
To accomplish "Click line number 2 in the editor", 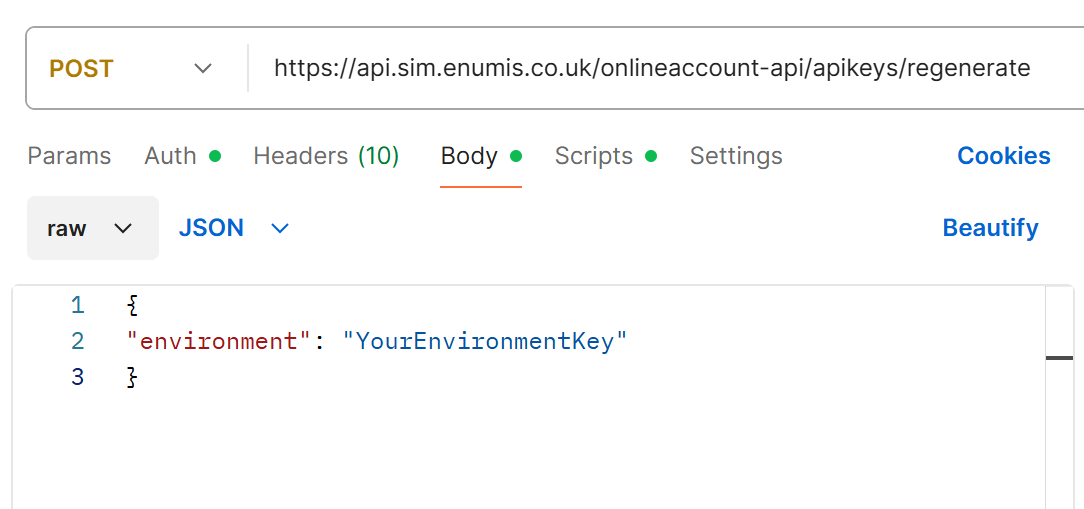I will [78, 341].
